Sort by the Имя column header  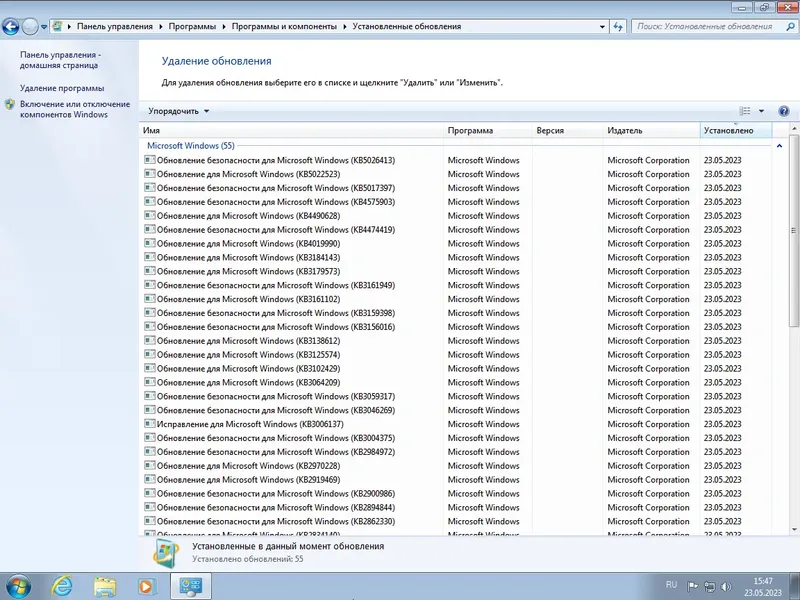291,131
